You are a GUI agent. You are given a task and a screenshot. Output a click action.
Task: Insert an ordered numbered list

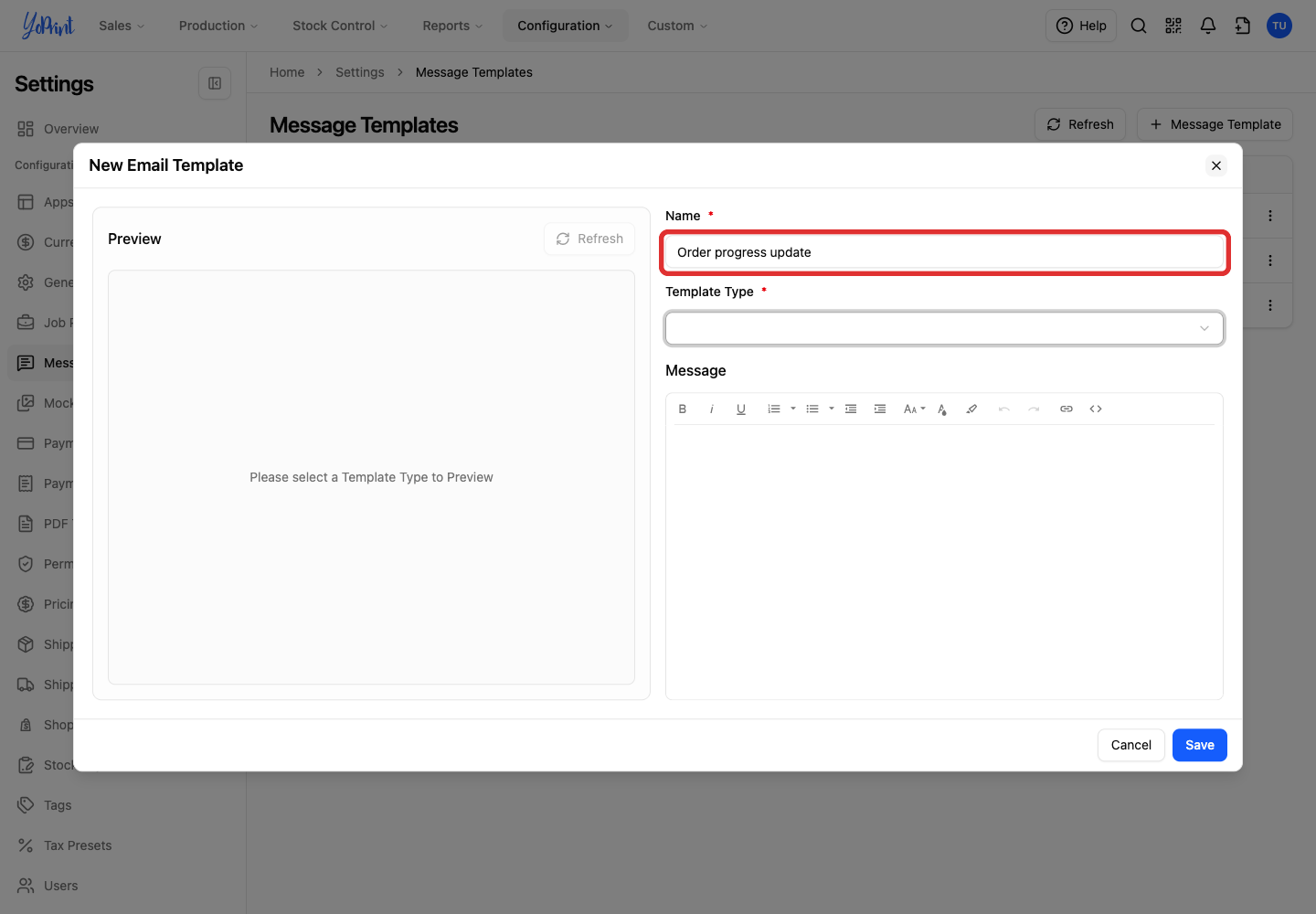[774, 409]
